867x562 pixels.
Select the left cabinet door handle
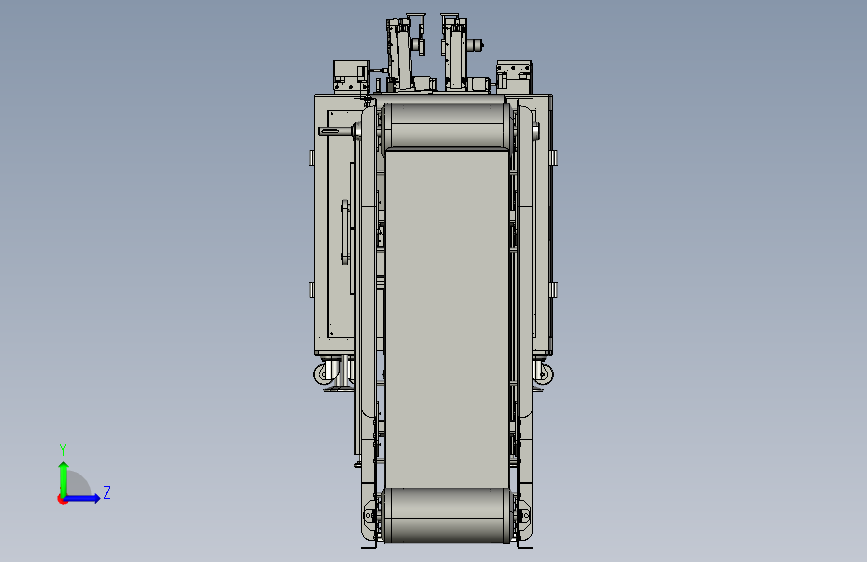click(345, 232)
